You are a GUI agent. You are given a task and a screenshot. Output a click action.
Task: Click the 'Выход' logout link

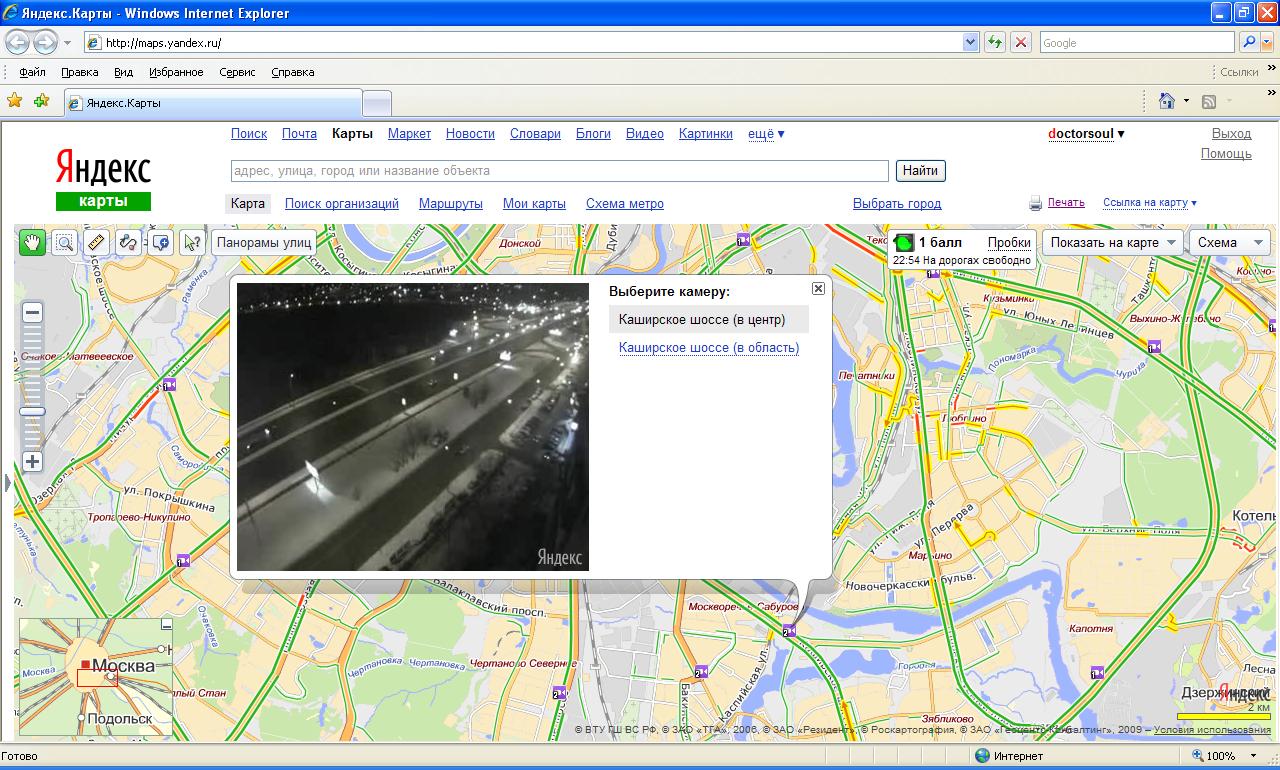point(1231,133)
